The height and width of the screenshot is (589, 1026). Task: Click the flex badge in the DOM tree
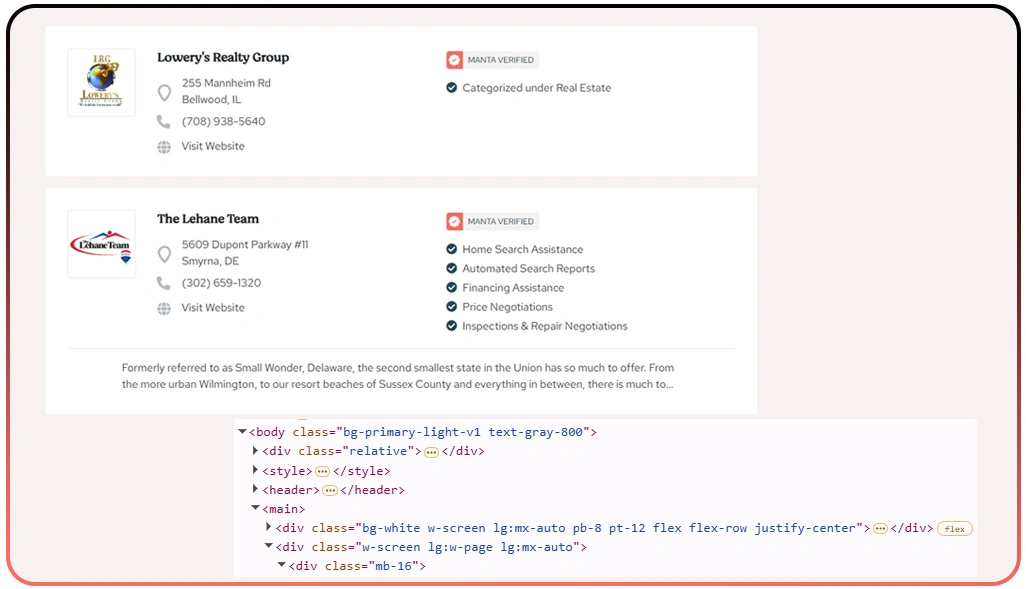pyautogui.click(x=954, y=529)
